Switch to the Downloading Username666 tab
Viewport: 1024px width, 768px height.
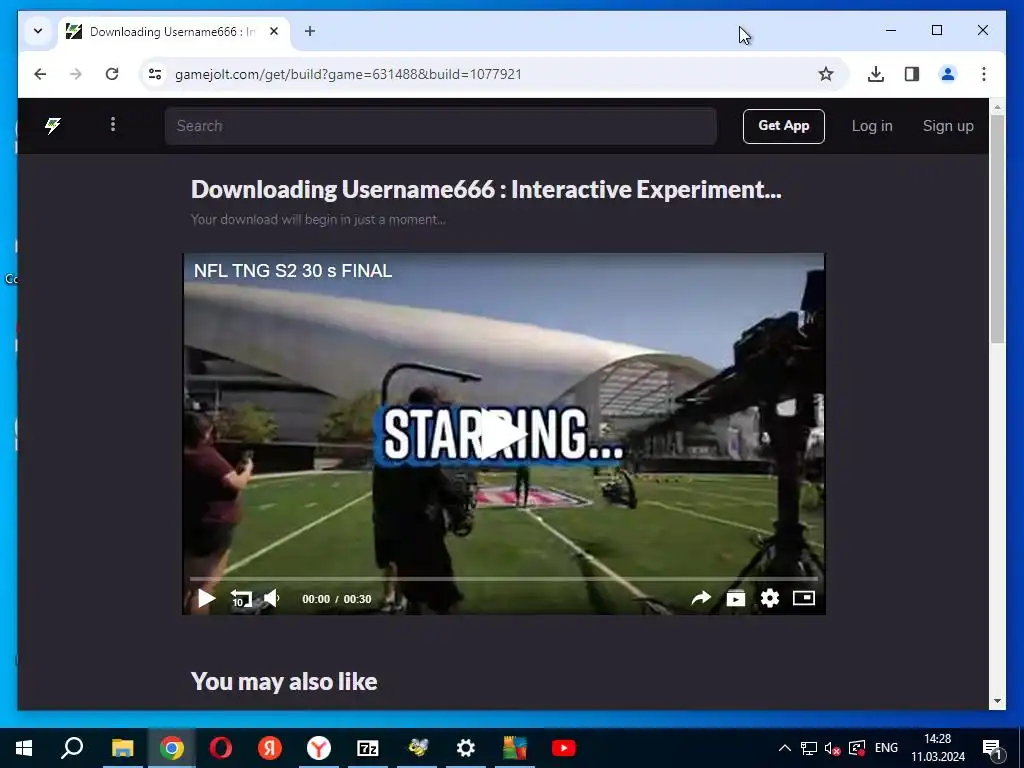[173, 31]
